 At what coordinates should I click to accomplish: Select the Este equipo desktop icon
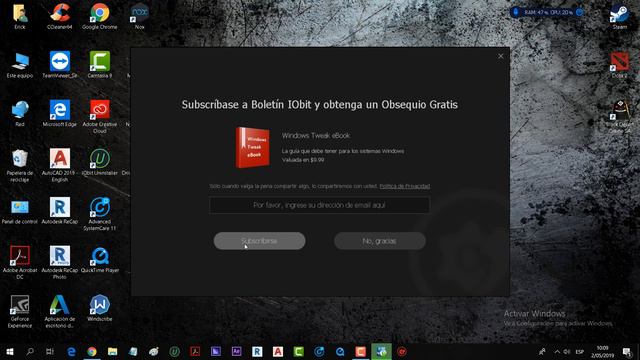[x=20, y=65]
